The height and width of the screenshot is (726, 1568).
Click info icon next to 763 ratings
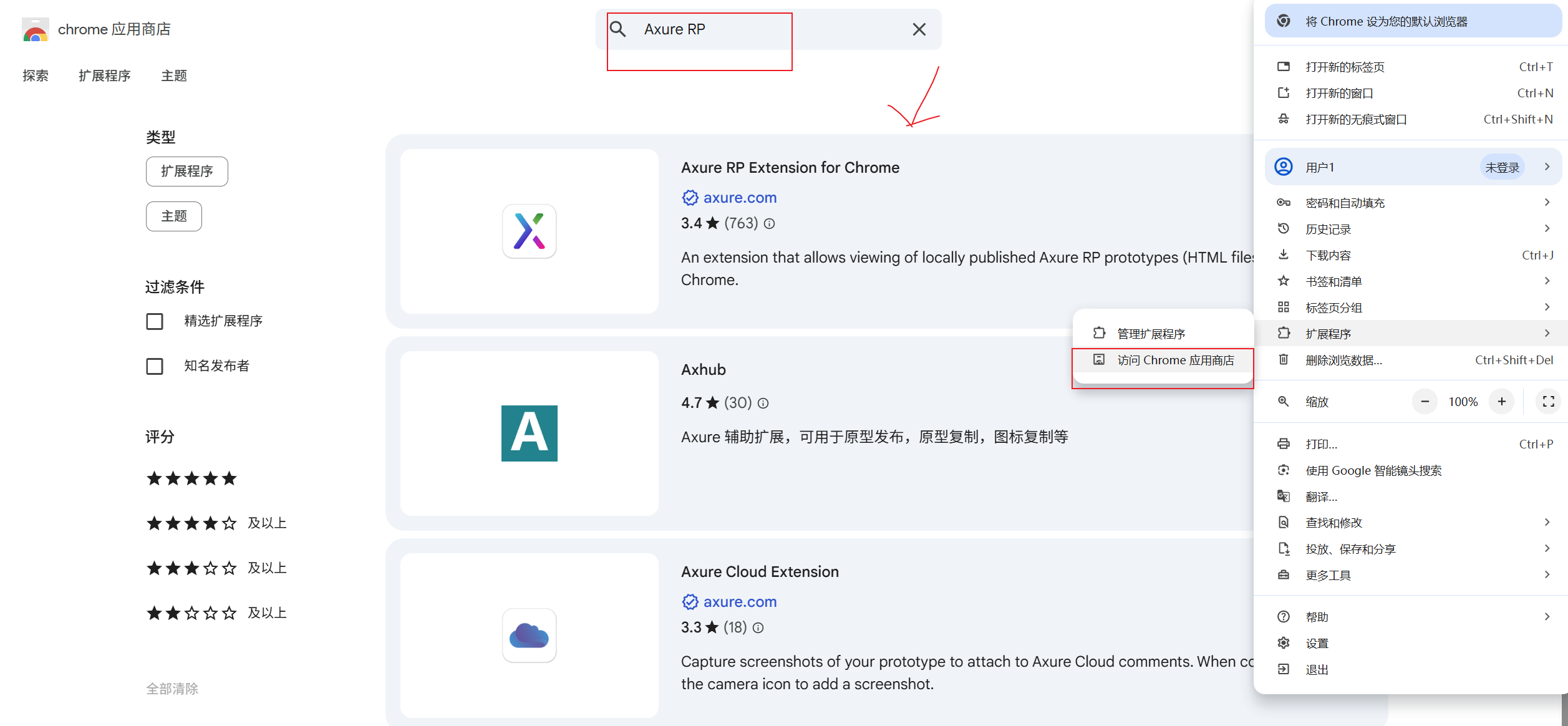(770, 223)
